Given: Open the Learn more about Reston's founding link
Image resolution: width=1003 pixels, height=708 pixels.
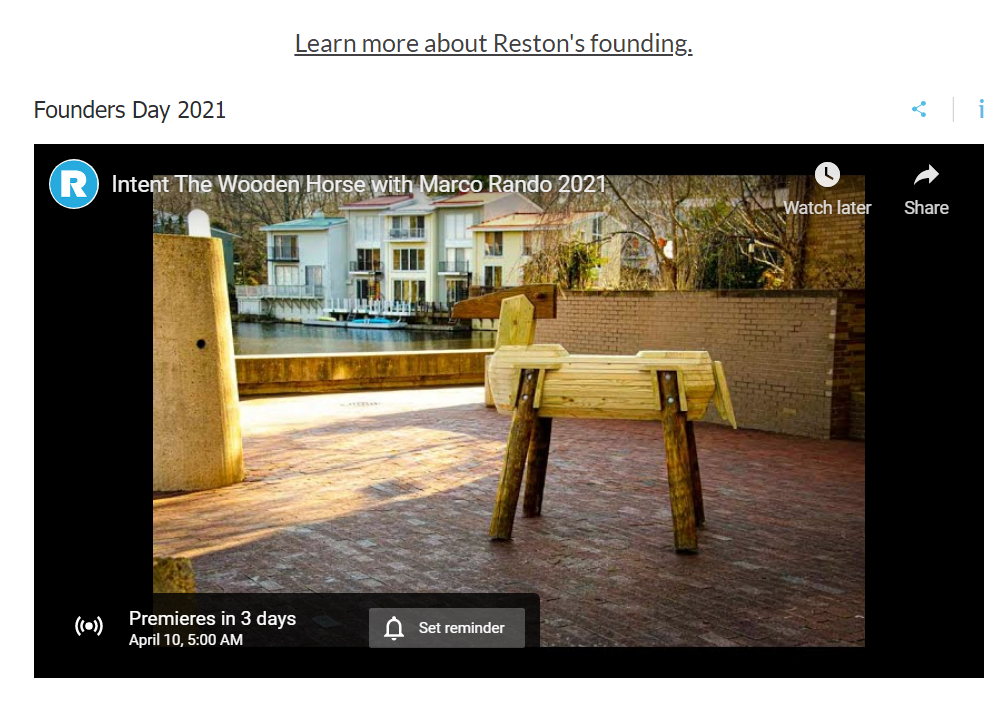Looking at the screenshot, I should 493,43.
